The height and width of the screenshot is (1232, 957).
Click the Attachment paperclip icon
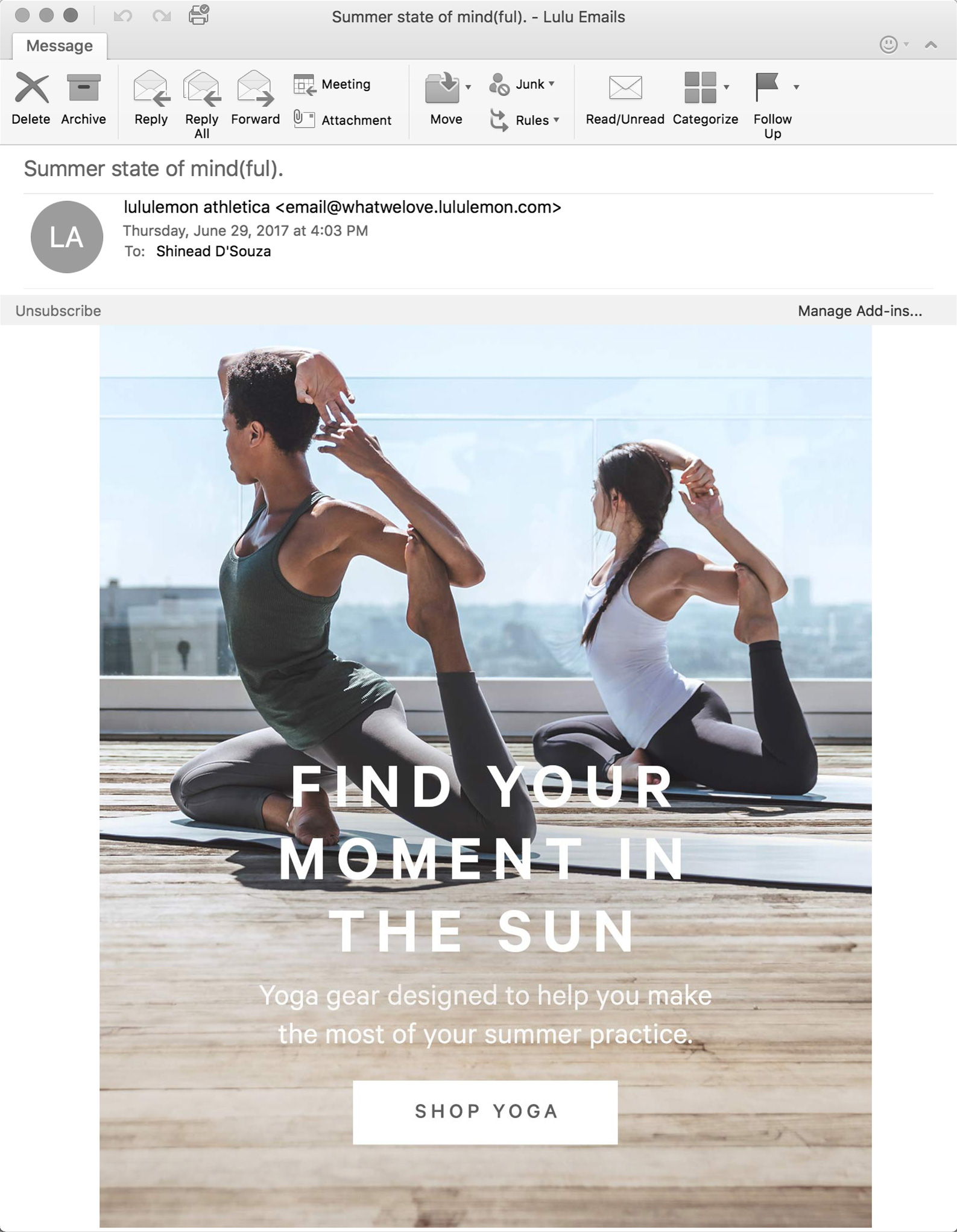pyautogui.click(x=304, y=119)
